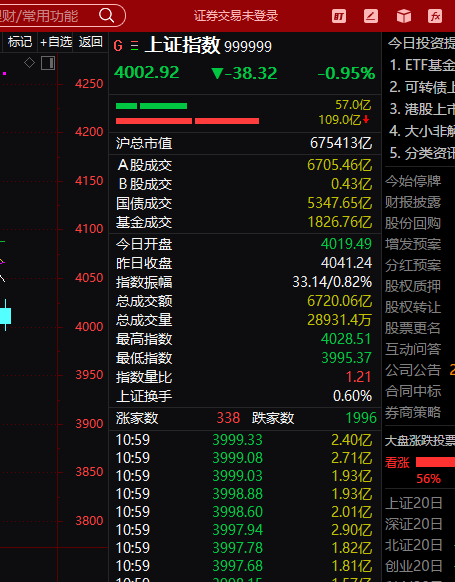Open 合同中标 info category
Image resolution: width=455 pixels, height=582 pixels.
pos(413,391)
